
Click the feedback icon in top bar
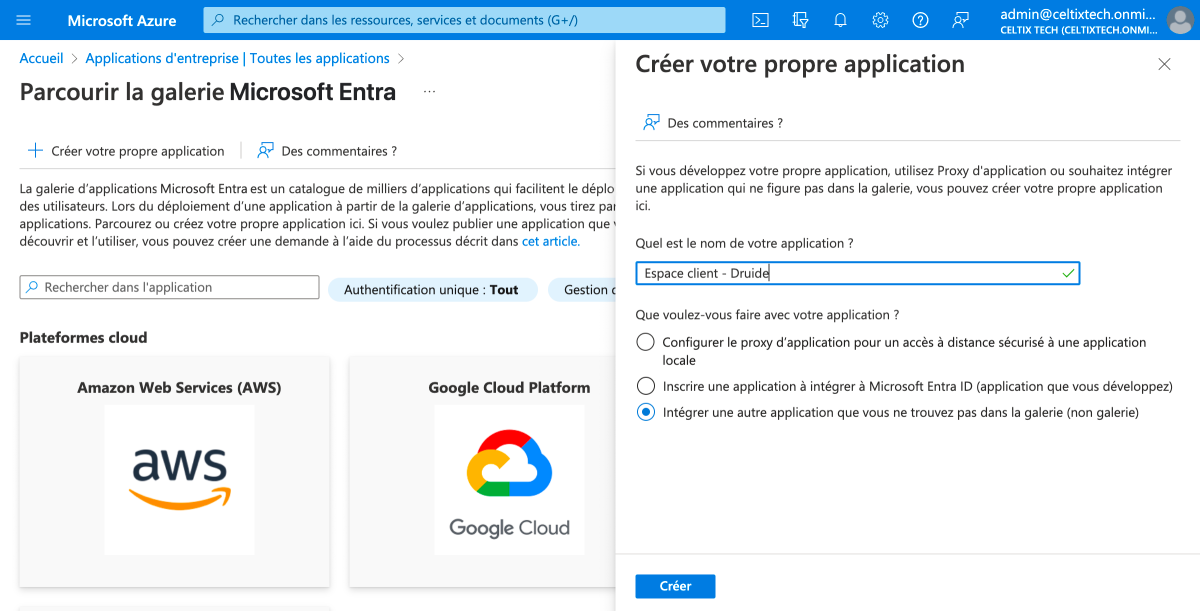coord(960,20)
